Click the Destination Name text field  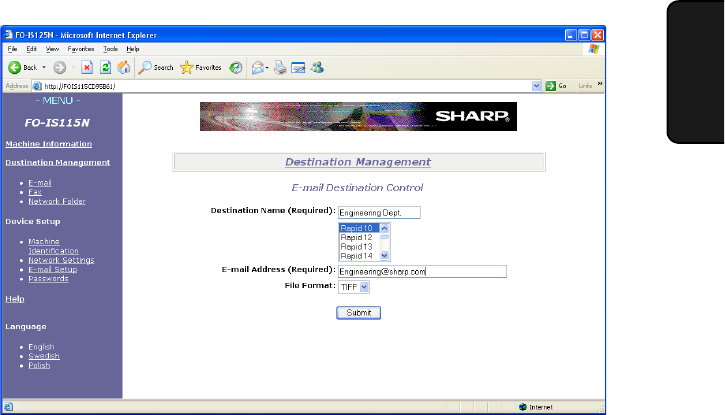pos(378,212)
